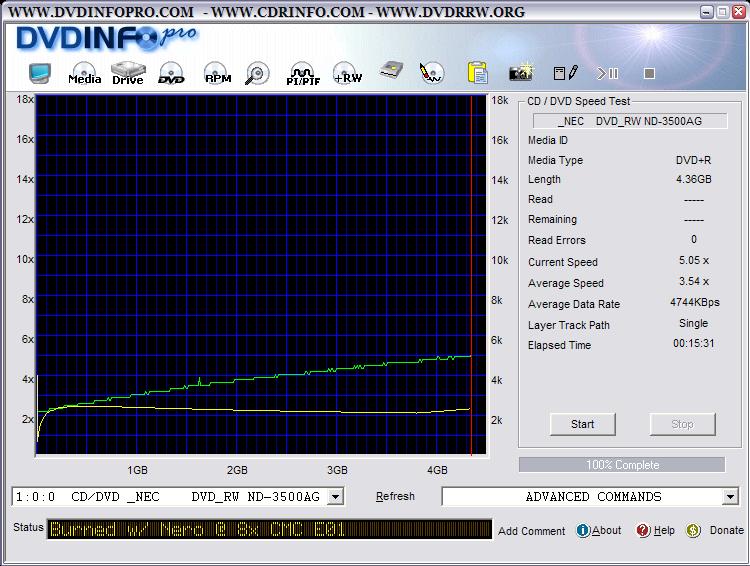Image resolution: width=750 pixels, height=566 pixels.
Task: Open the RPM speed test tool
Action: [218, 74]
